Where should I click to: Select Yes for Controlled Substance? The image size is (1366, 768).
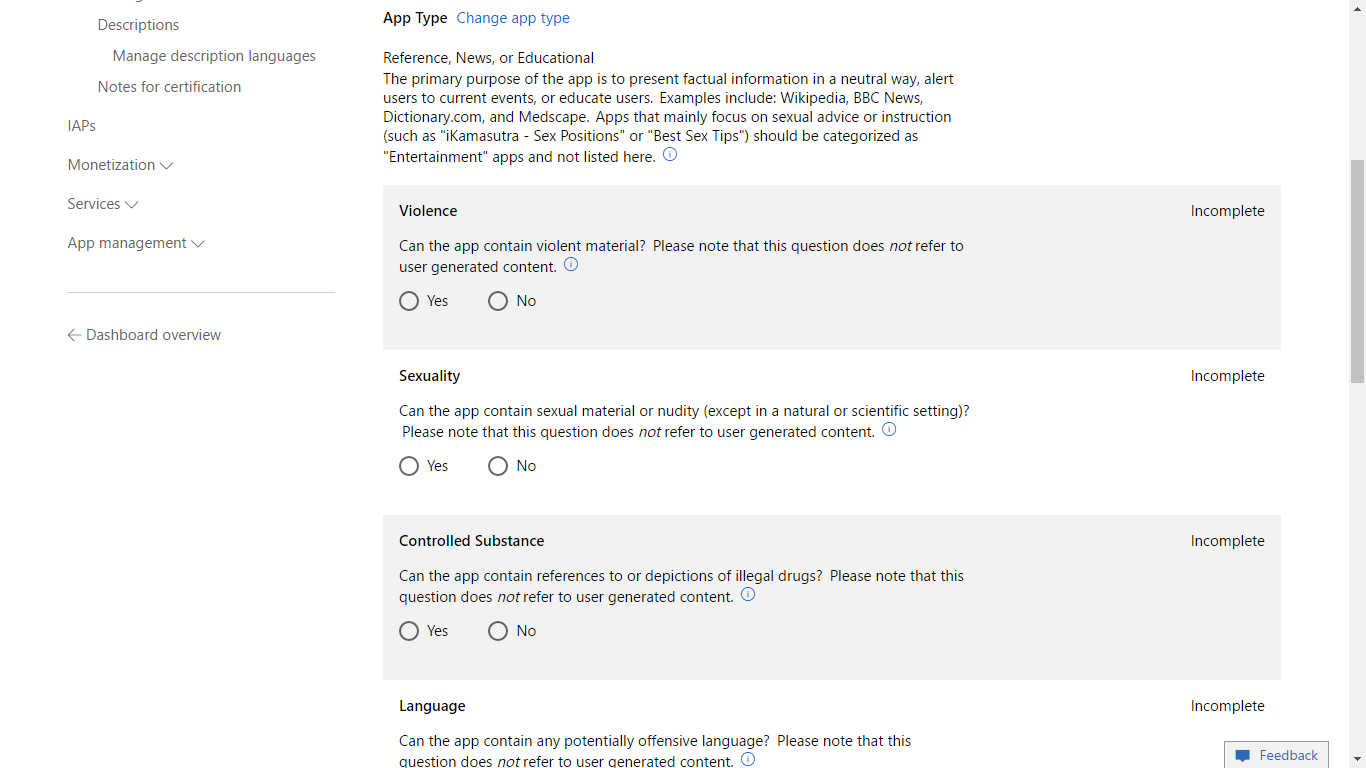pyautogui.click(x=409, y=631)
